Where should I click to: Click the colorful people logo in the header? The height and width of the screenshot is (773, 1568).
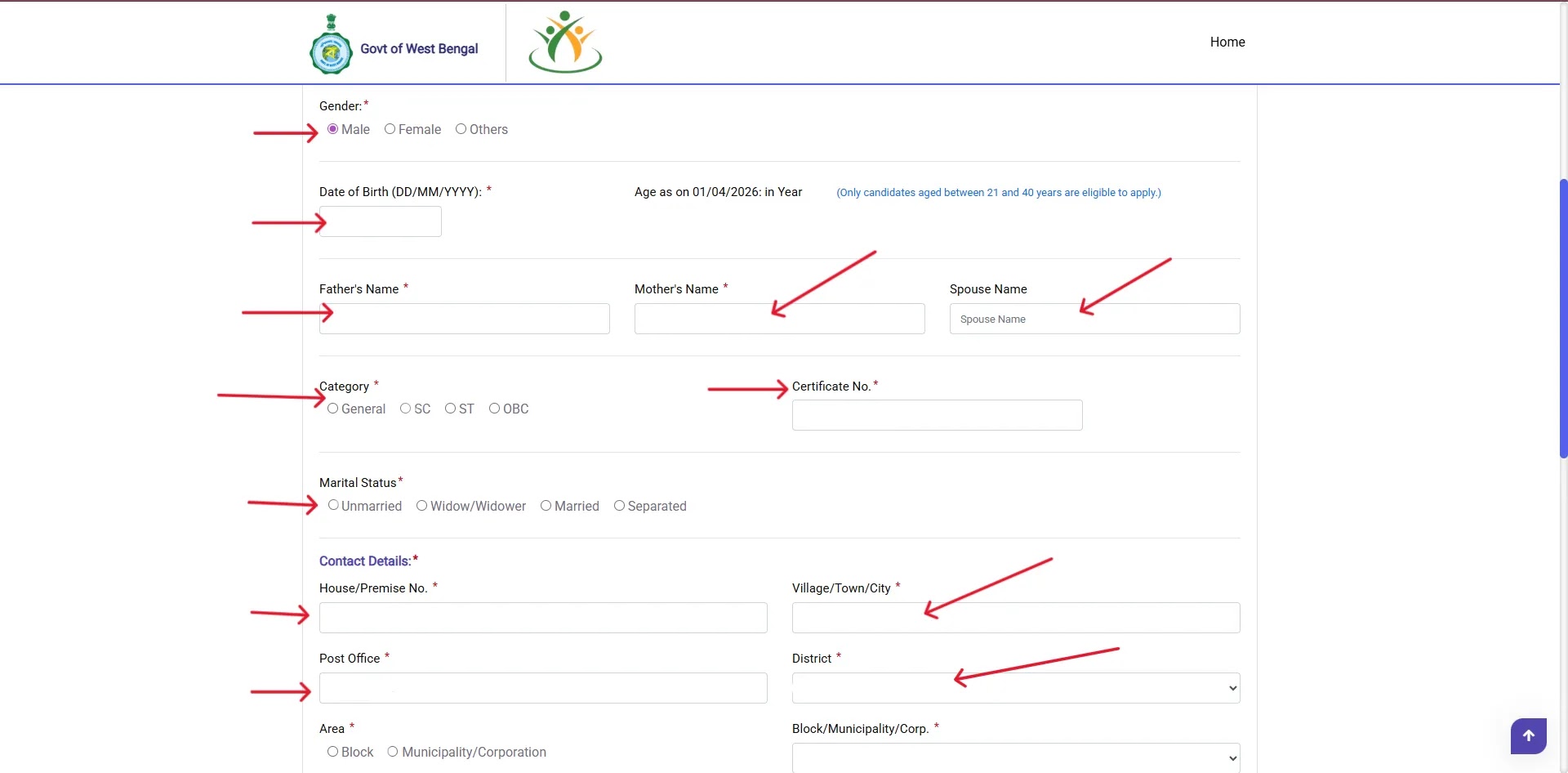tap(564, 42)
